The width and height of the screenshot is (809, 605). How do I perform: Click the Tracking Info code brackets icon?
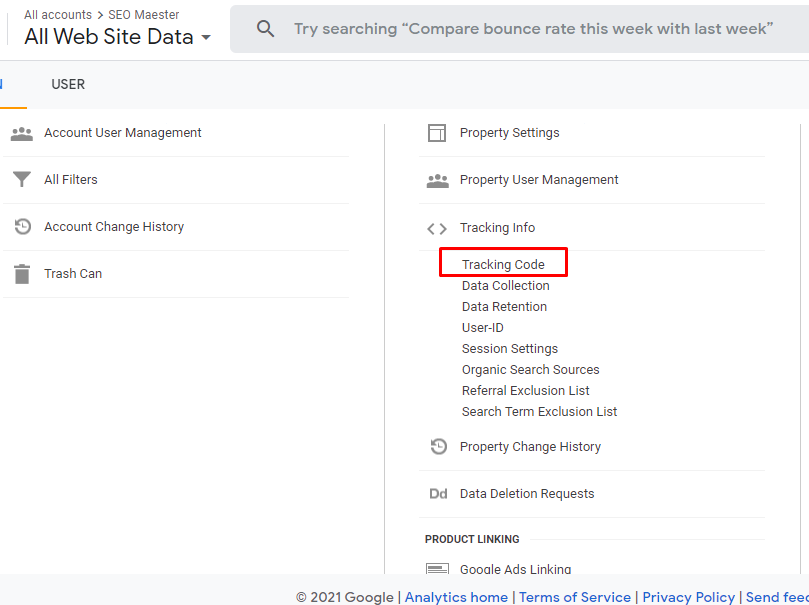[437, 228]
